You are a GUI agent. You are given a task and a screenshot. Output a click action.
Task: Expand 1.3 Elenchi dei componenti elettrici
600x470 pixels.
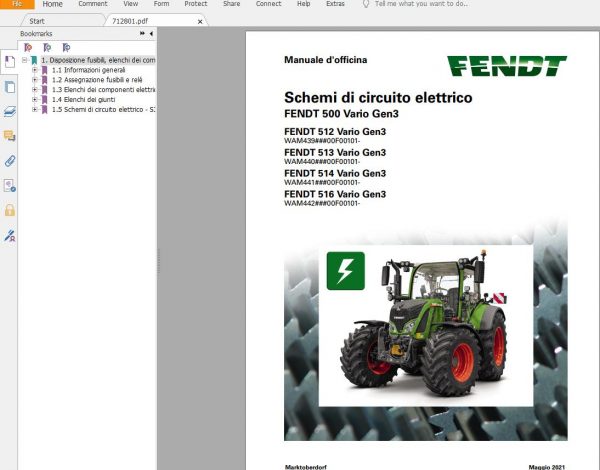click(35, 90)
